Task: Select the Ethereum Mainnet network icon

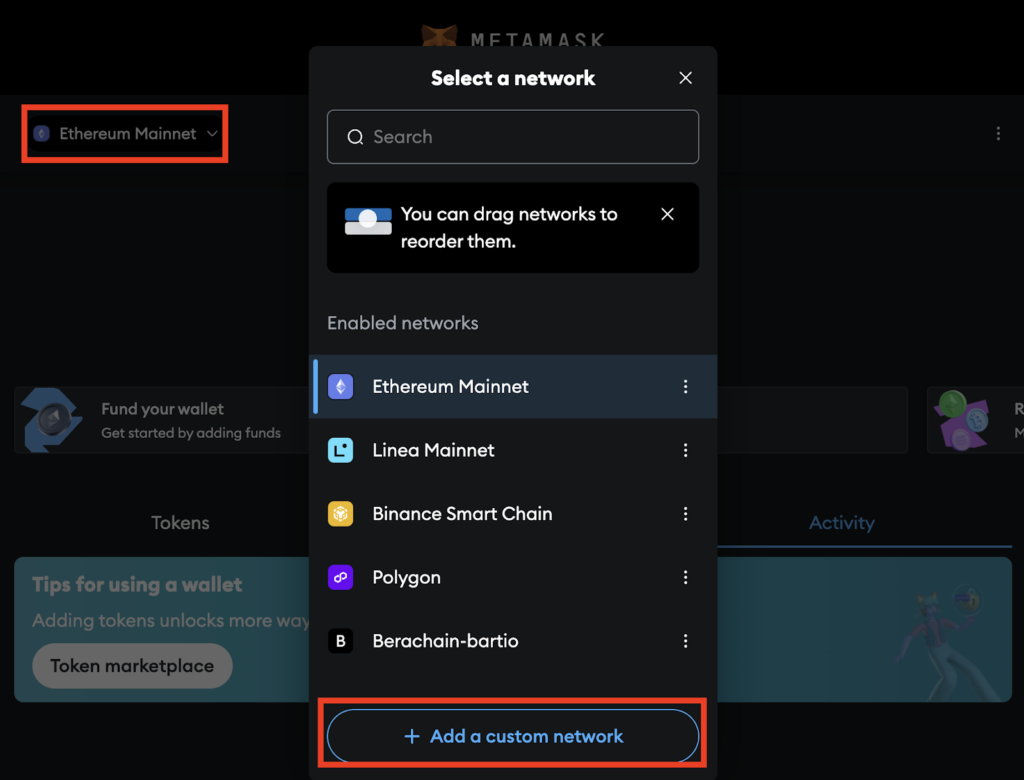Action: tap(341, 387)
